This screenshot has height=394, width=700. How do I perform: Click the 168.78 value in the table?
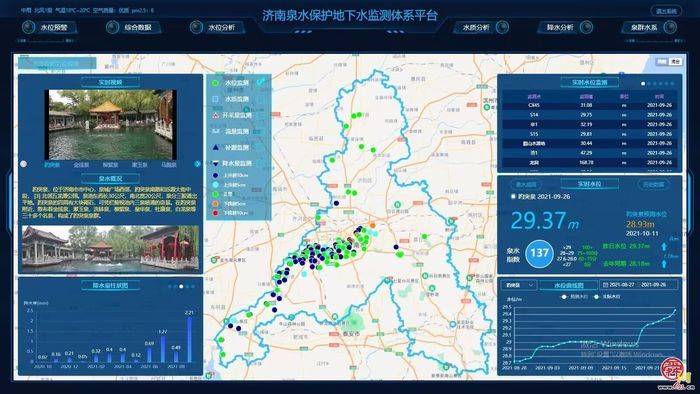pyautogui.click(x=586, y=162)
